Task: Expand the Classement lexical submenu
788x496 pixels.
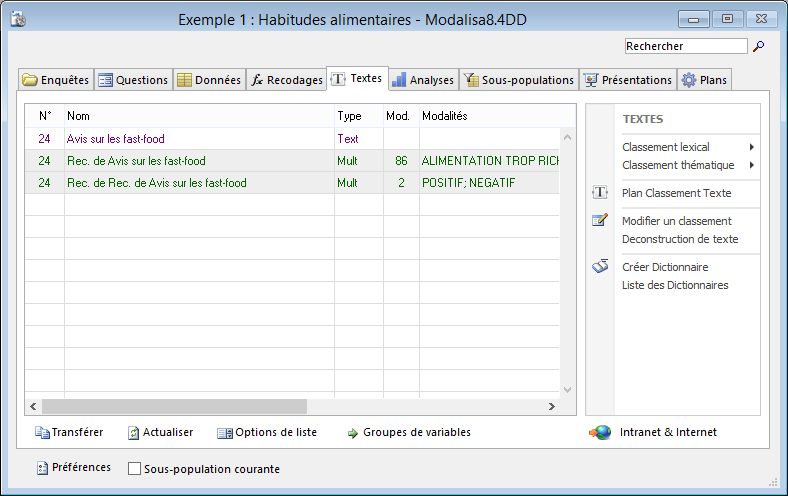Action: pos(750,147)
